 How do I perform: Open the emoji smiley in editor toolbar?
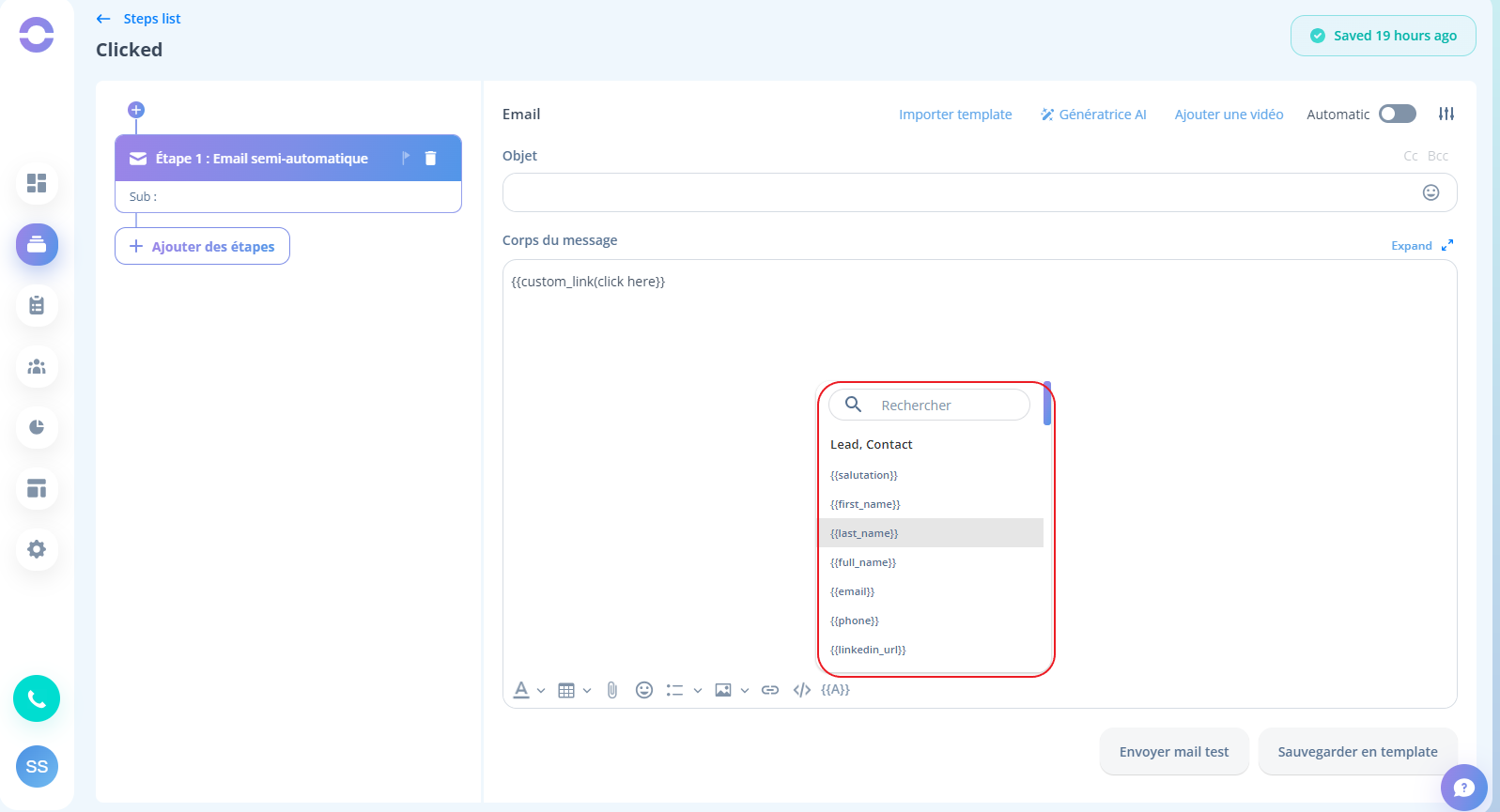[x=644, y=690]
